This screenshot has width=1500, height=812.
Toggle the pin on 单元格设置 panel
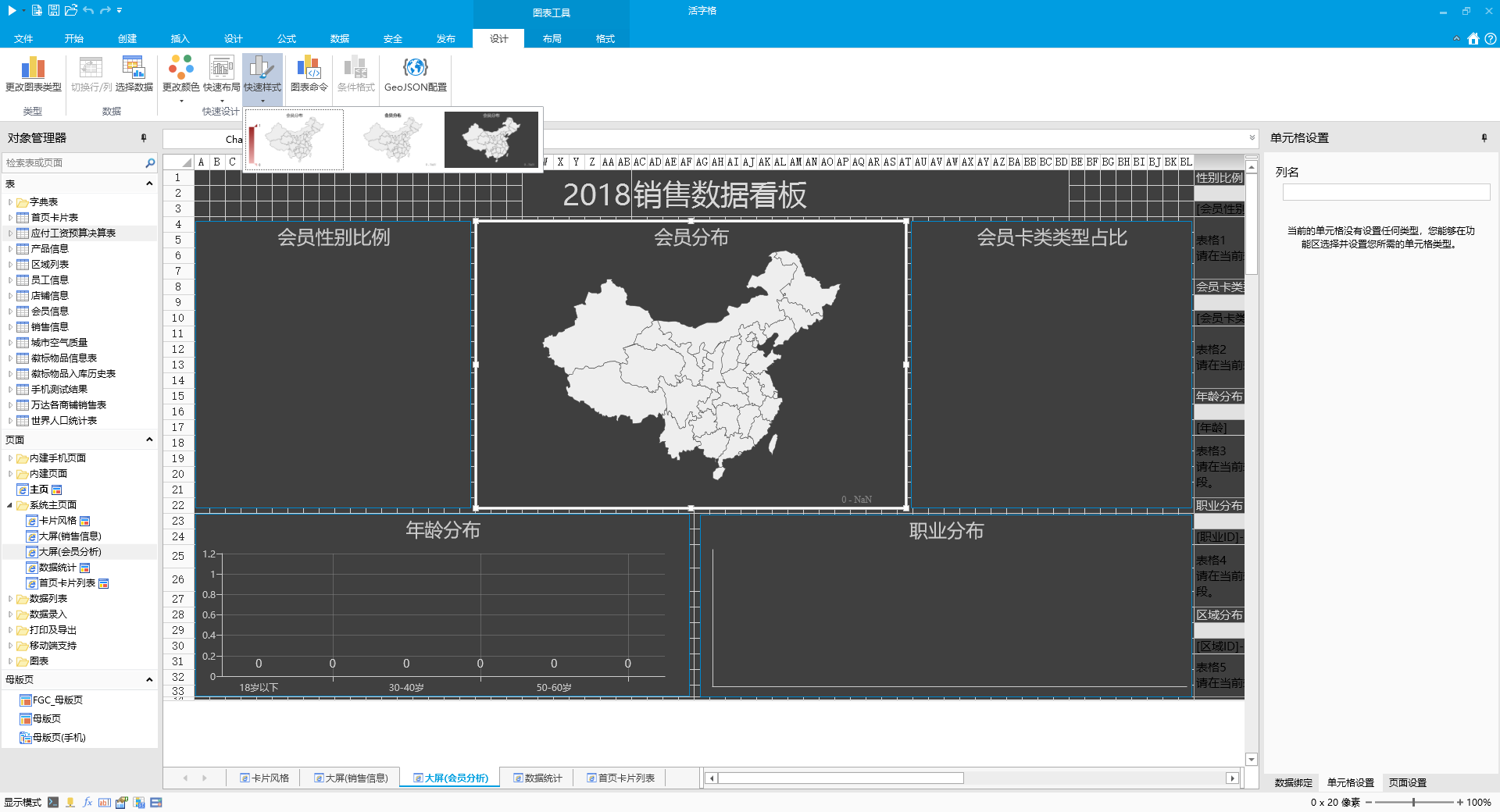tap(1484, 138)
